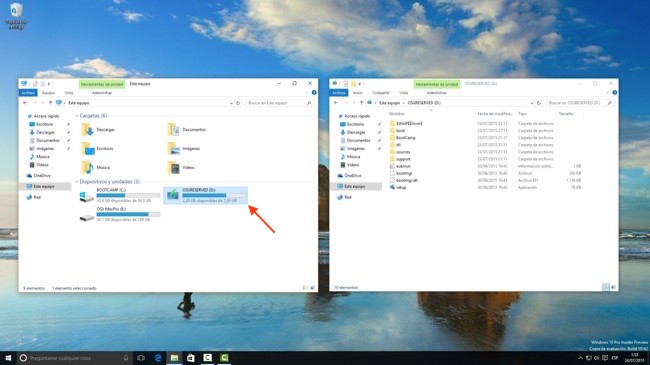Collapse the Dispositivos y unidades (3) group

(76, 182)
